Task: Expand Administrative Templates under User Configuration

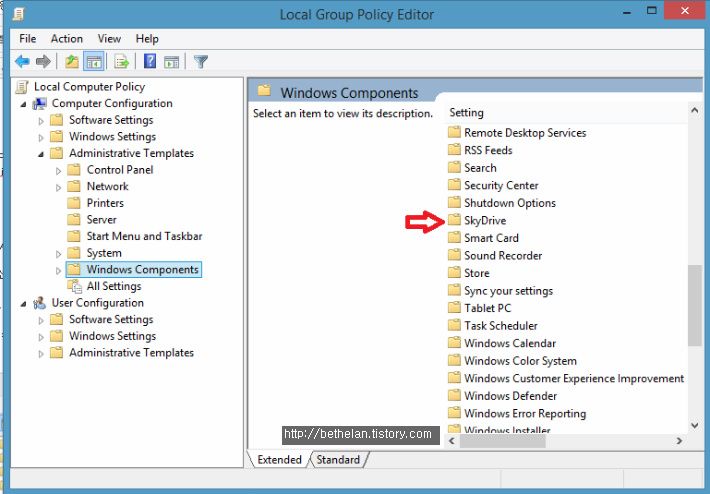Action: coord(41,354)
